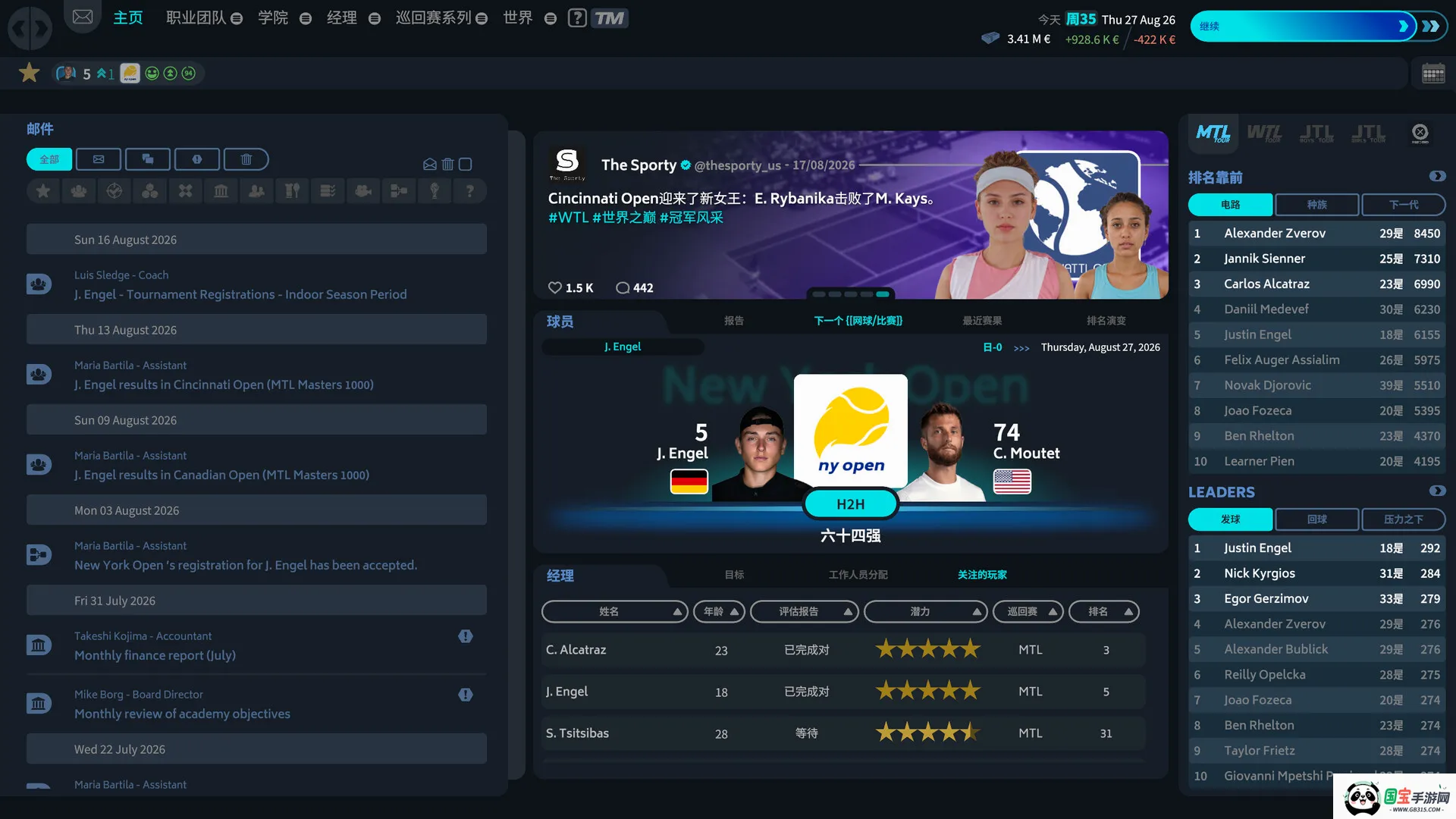Screen dimensions: 1456x819
Task: Open the mailbox envelope icon in top bar
Action: point(83,17)
